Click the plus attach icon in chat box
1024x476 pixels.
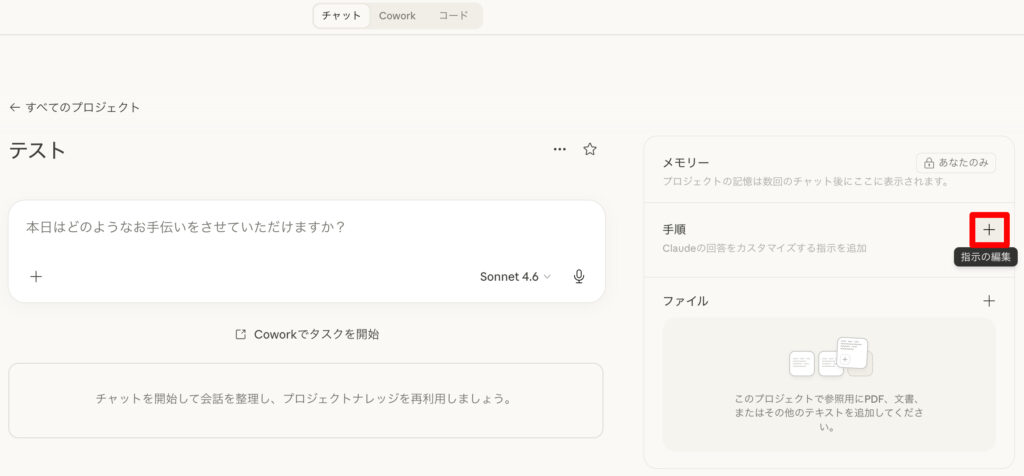click(x=36, y=277)
